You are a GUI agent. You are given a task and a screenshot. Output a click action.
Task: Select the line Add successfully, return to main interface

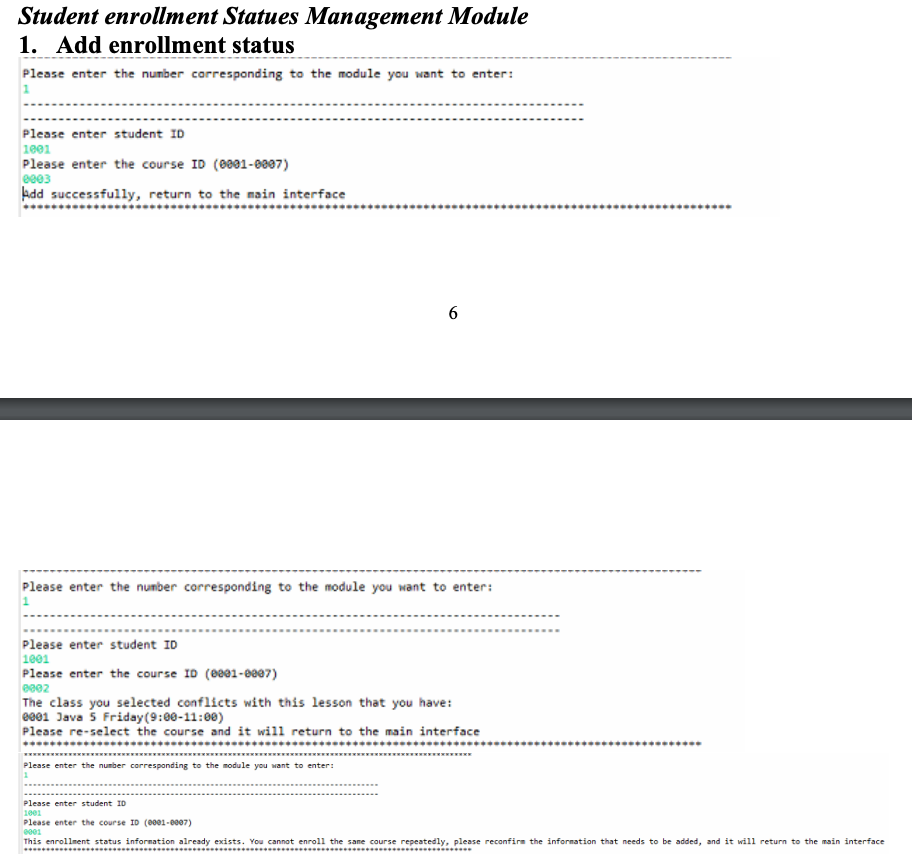click(183, 193)
